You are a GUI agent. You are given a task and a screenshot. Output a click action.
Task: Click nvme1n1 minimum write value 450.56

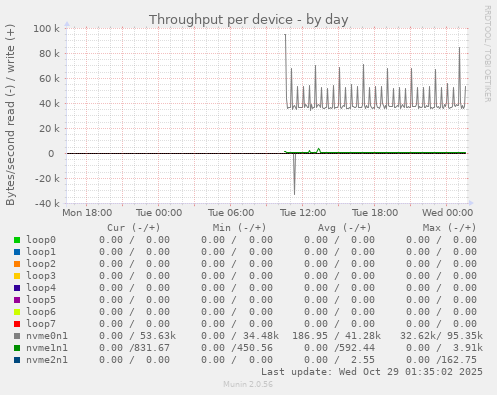pyautogui.click(x=255, y=348)
